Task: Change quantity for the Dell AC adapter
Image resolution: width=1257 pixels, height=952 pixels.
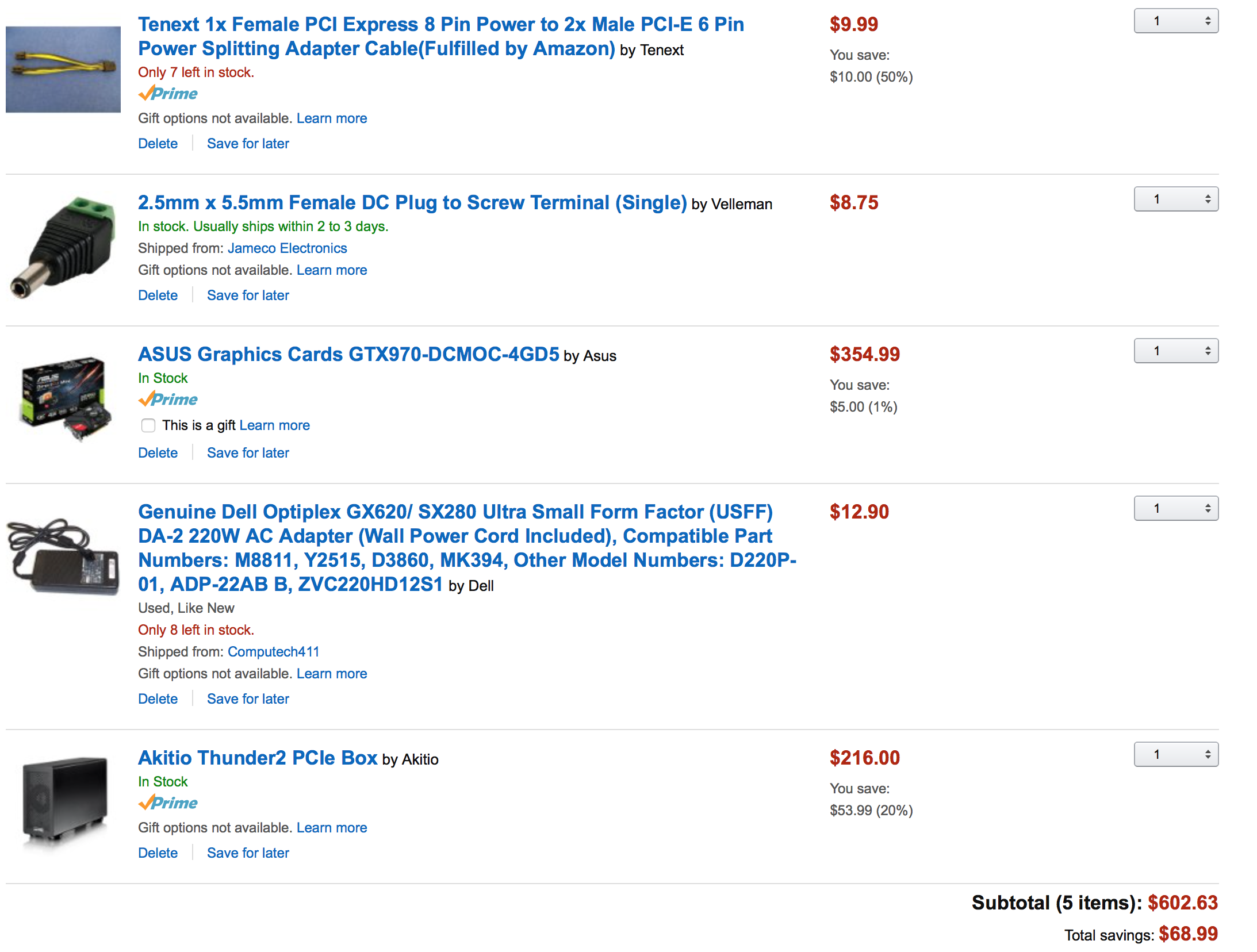Action: tap(1176, 509)
